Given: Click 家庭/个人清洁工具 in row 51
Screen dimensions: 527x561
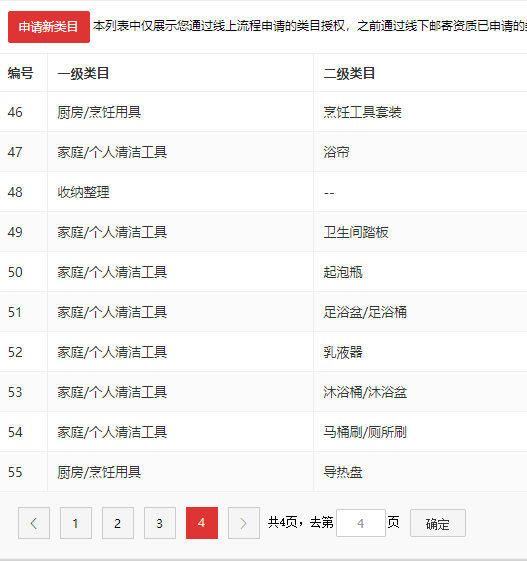Looking at the screenshot, I should [x=112, y=312].
